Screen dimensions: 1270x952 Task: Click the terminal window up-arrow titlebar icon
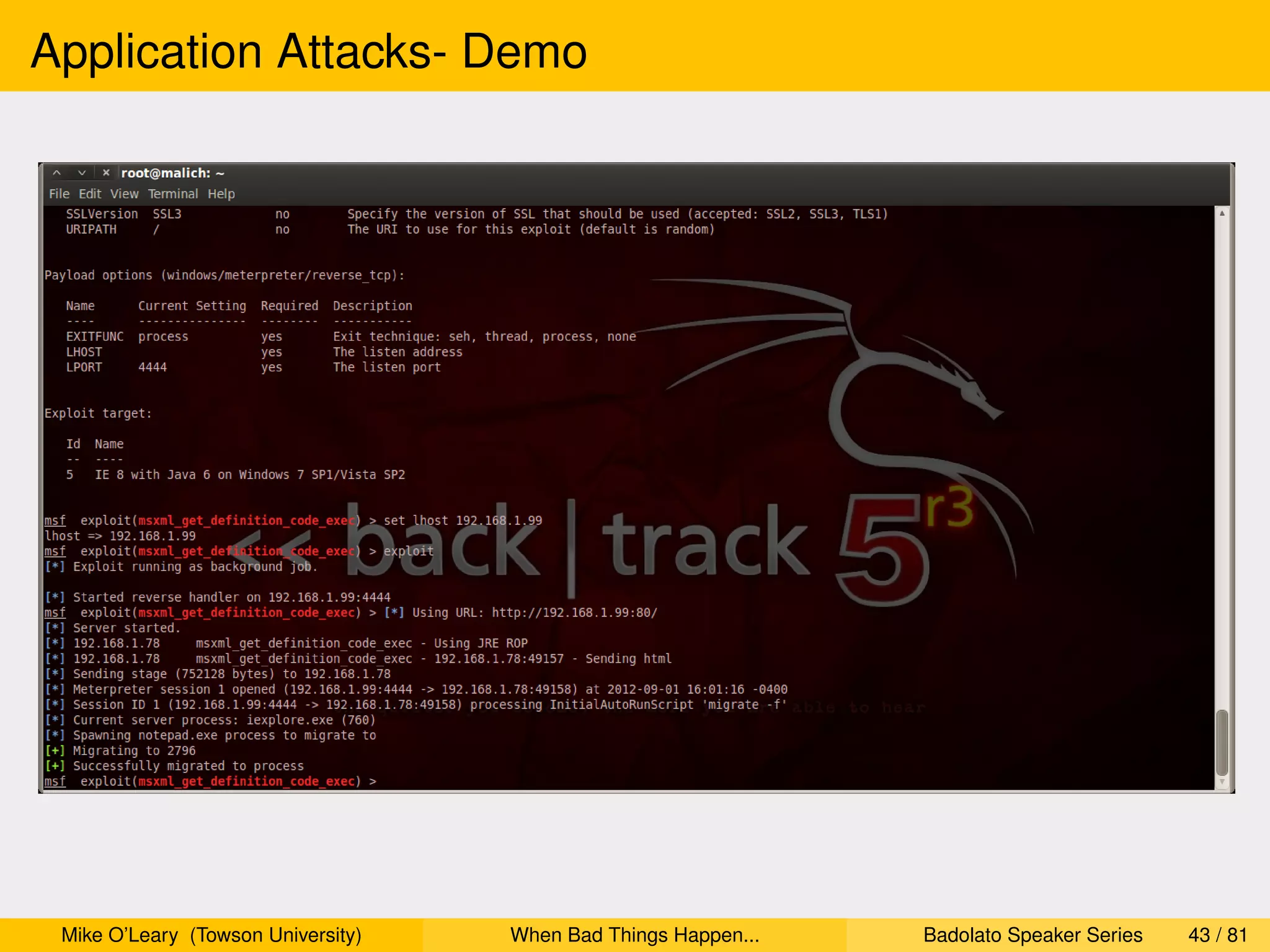coord(56,173)
